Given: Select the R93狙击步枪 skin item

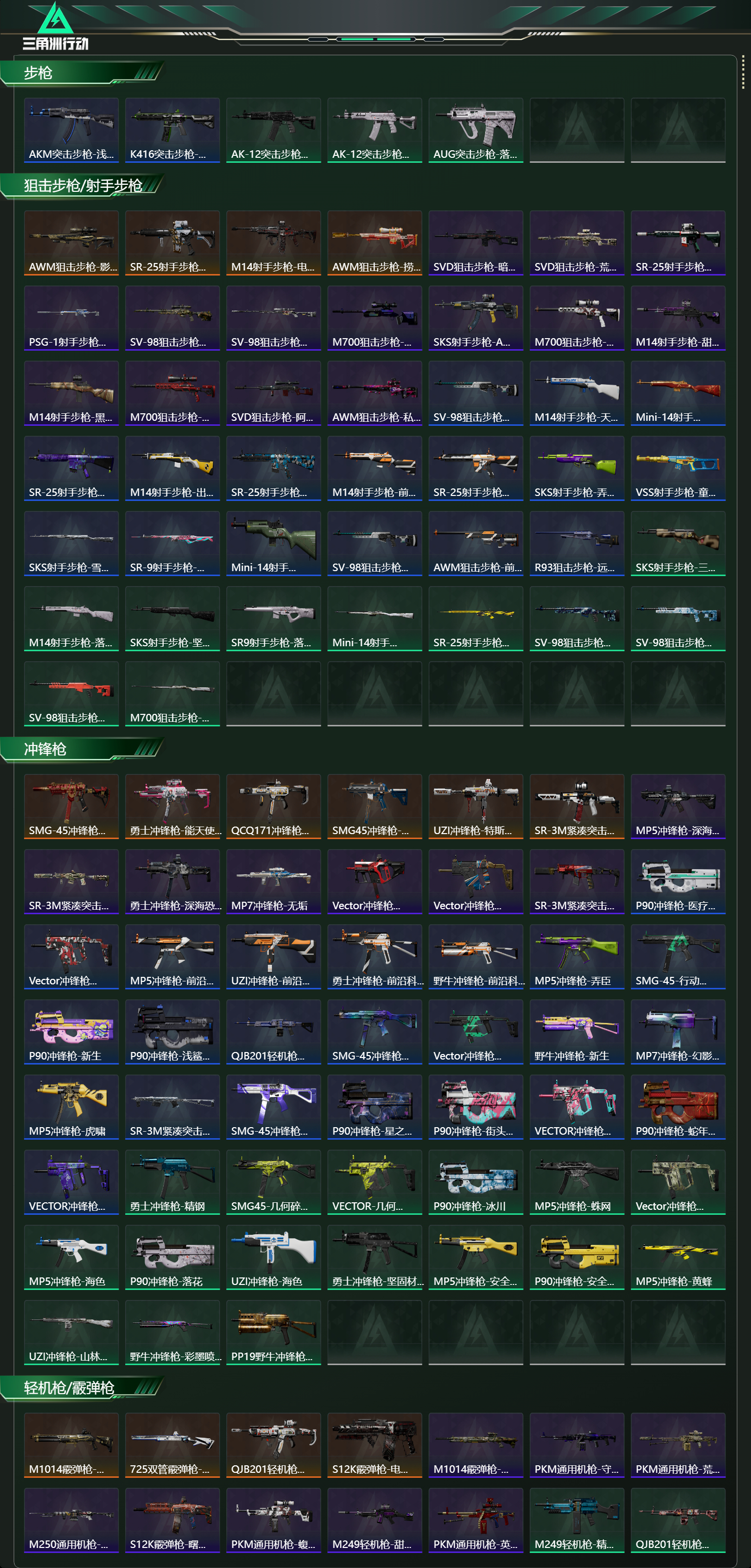Looking at the screenshot, I should pyautogui.click(x=576, y=544).
